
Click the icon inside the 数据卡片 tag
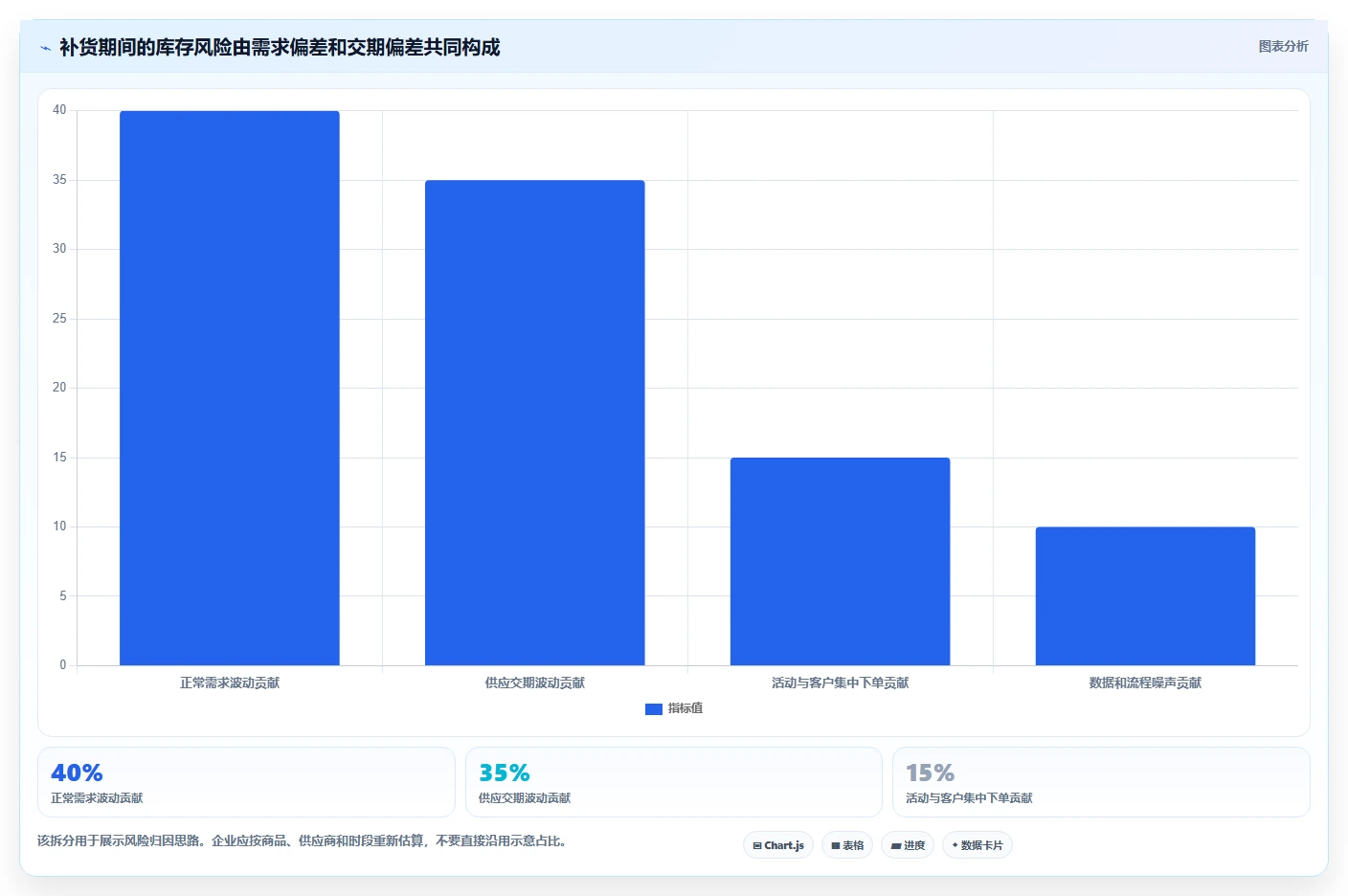click(x=955, y=845)
